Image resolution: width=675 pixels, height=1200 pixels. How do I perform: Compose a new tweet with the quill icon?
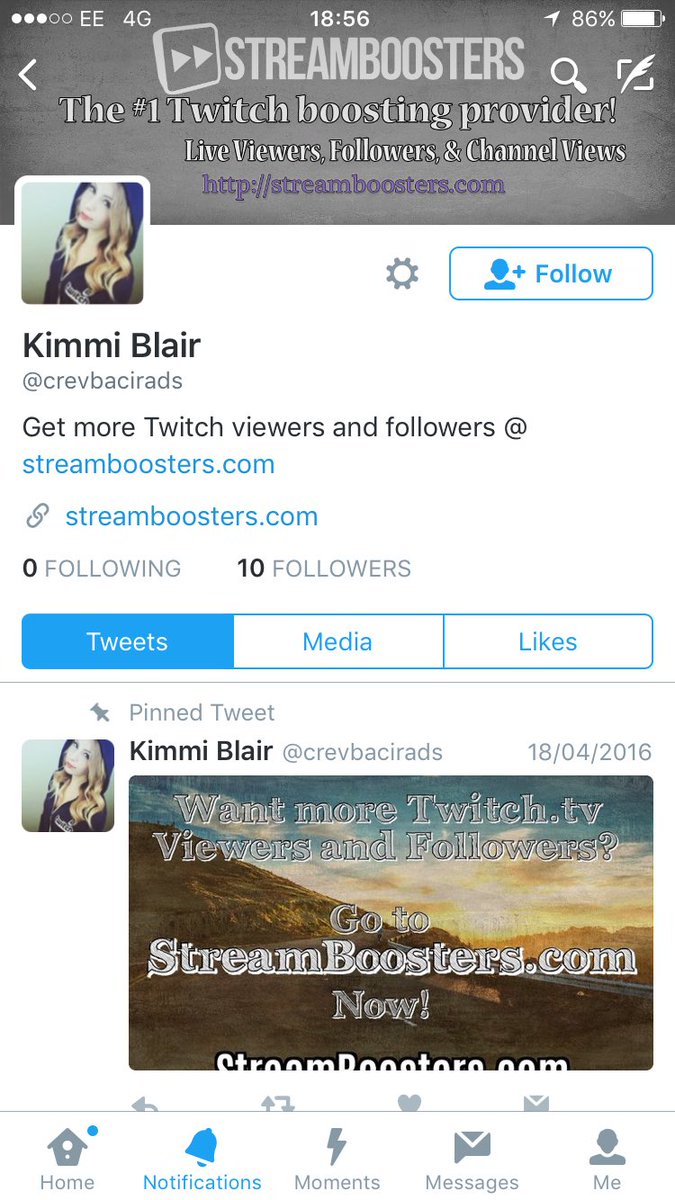pyautogui.click(x=635, y=74)
